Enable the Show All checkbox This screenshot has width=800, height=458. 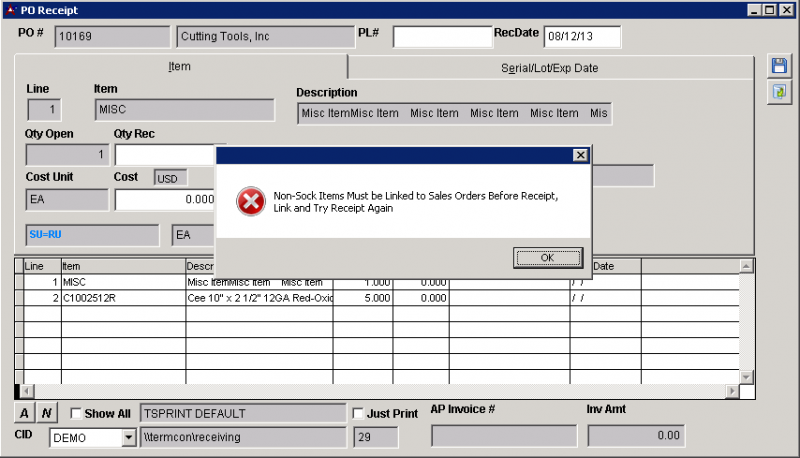tap(76, 413)
